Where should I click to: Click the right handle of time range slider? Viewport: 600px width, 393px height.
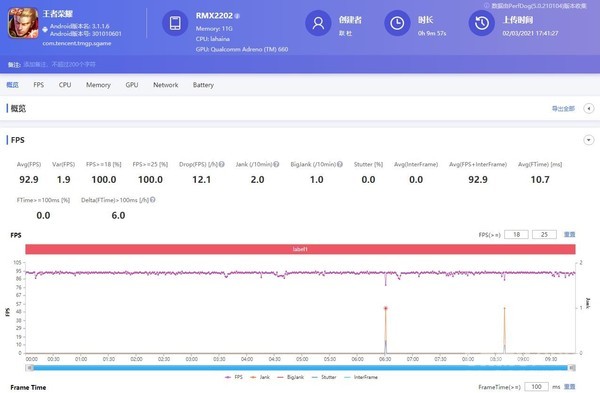572,368
